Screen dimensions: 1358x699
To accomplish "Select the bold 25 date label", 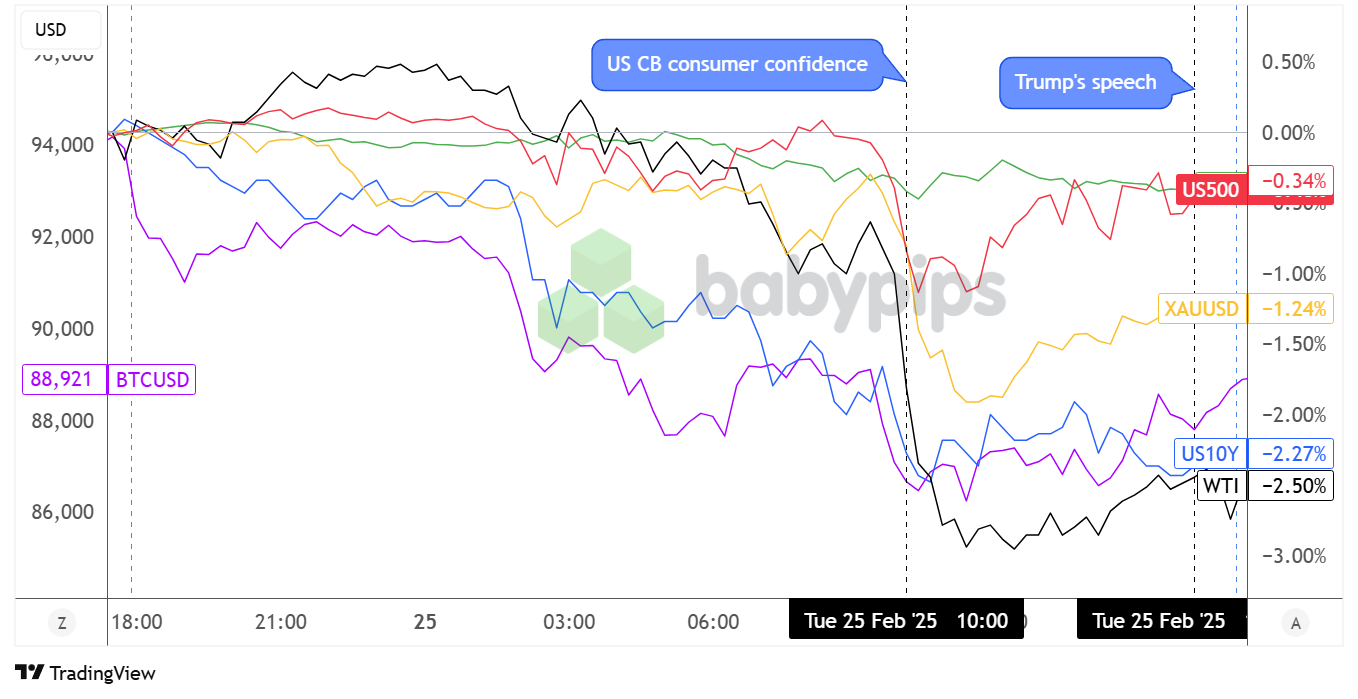I will [425, 622].
